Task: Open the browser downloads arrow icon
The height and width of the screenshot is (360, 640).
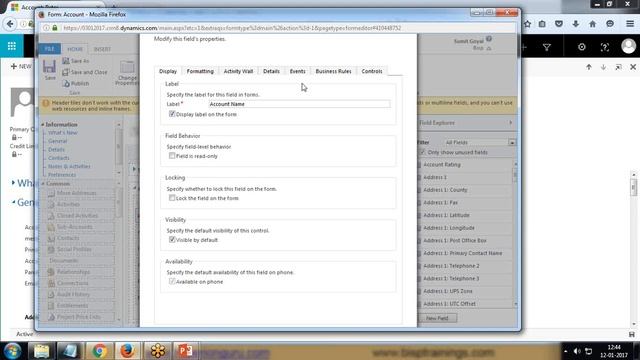Action: point(576,24)
